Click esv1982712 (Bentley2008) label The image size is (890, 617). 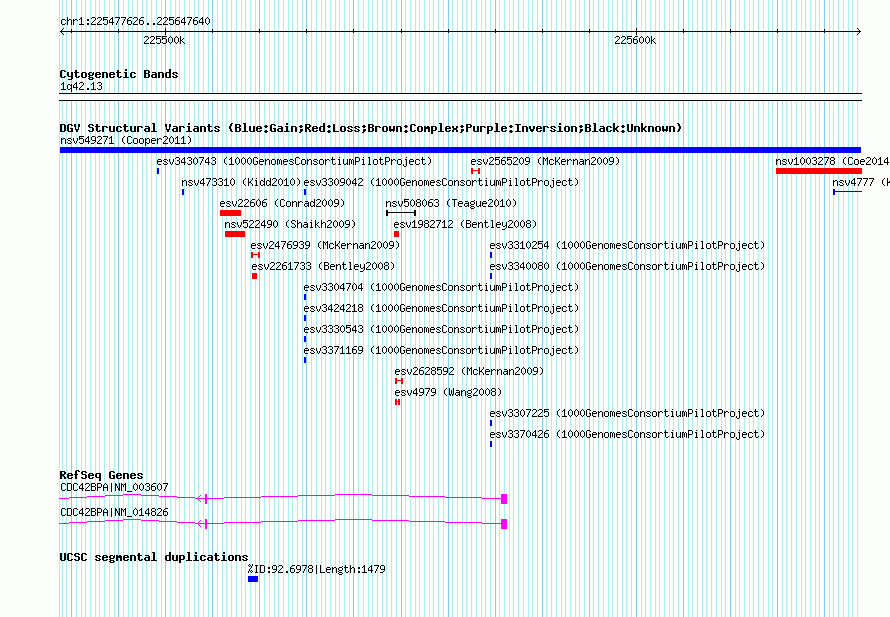click(465, 224)
